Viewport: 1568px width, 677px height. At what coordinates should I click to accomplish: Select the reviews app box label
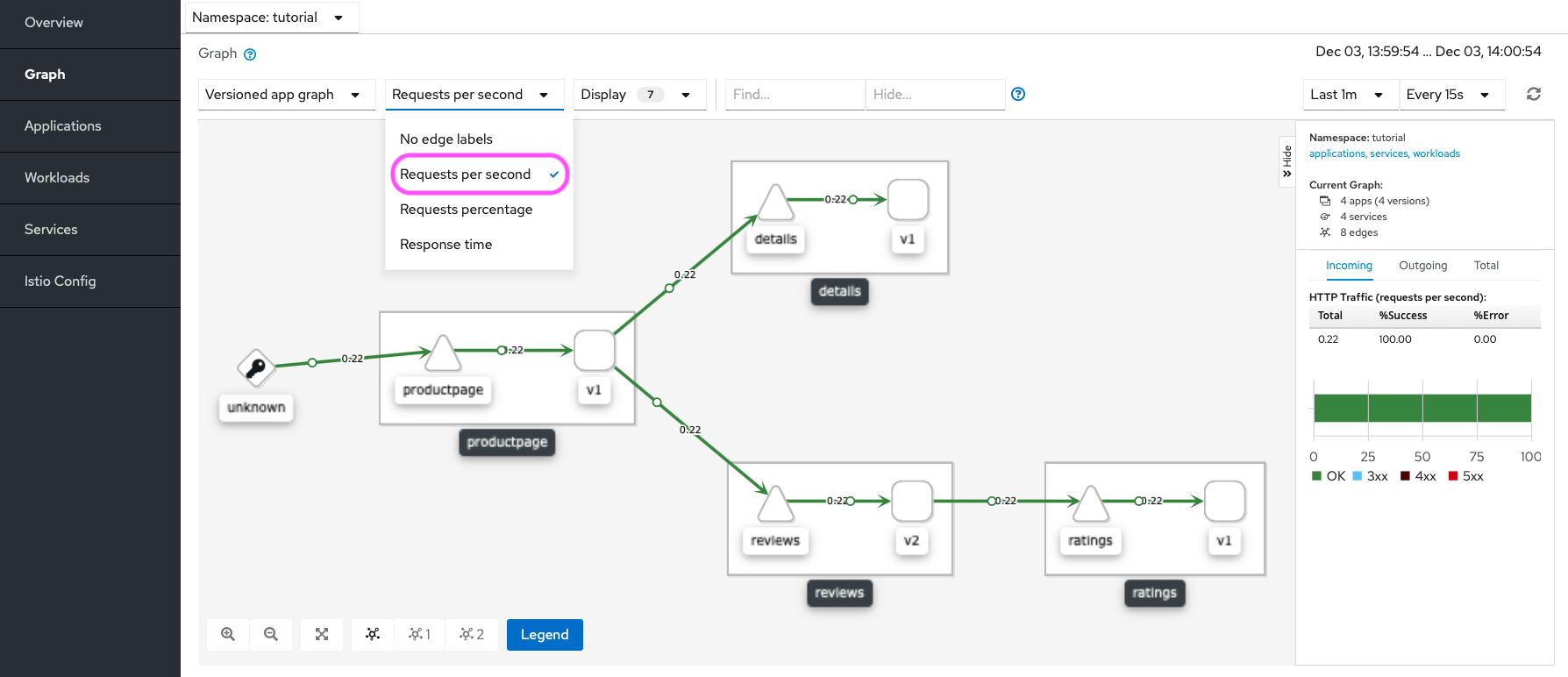click(x=839, y=593)
